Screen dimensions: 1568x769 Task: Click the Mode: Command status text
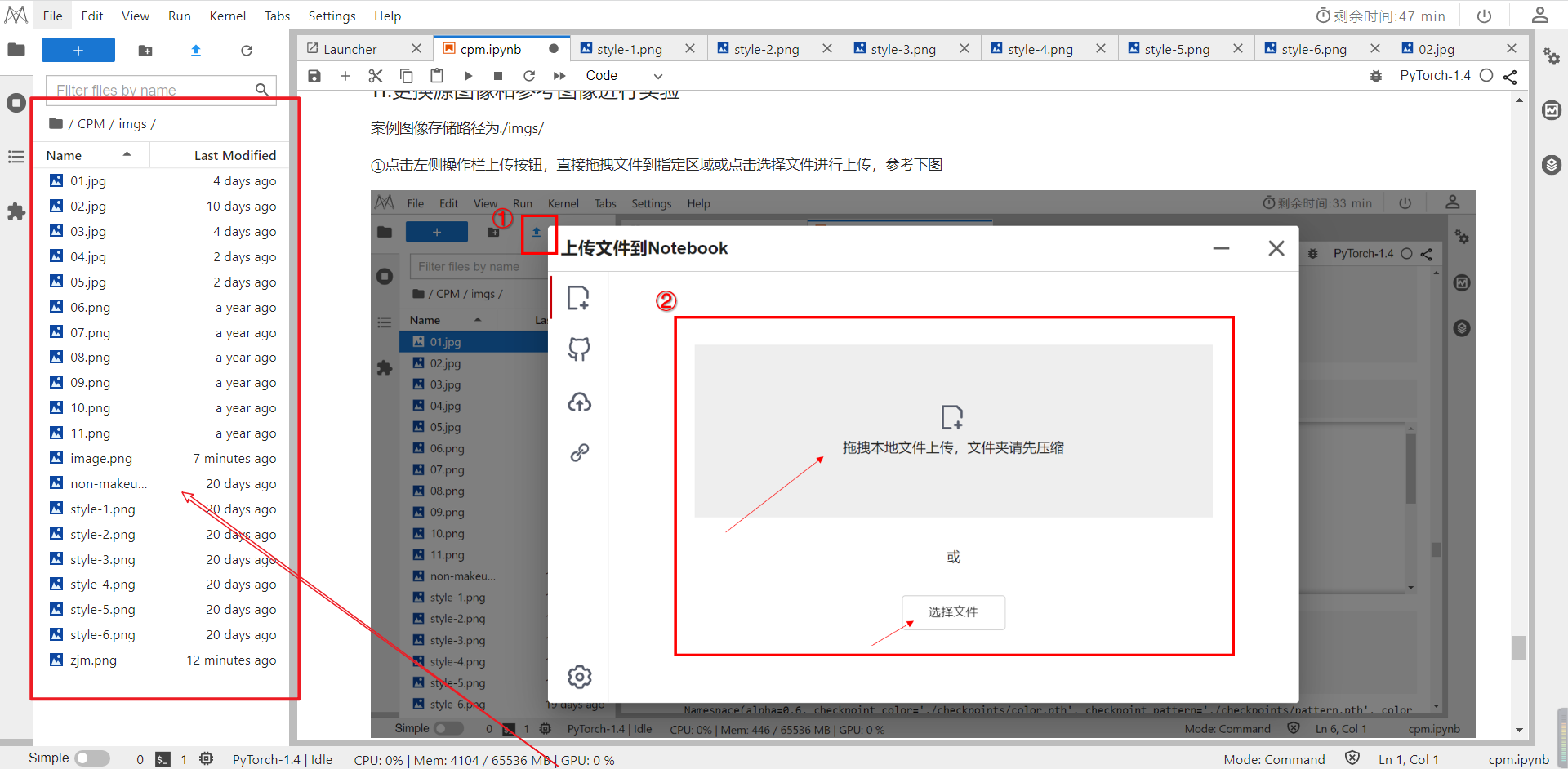click(1274, 759)
